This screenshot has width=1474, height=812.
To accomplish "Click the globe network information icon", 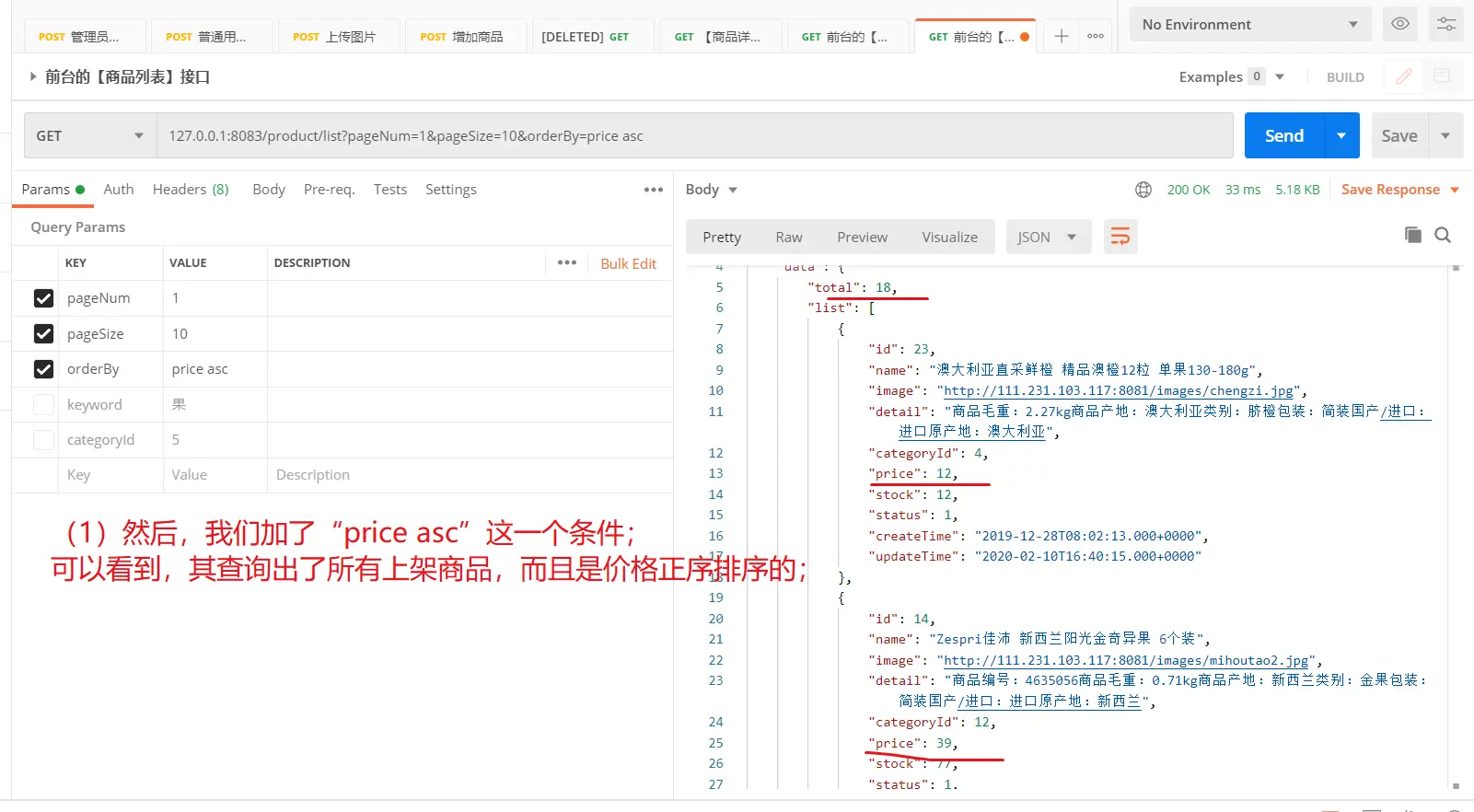I will coord(1143,190).
